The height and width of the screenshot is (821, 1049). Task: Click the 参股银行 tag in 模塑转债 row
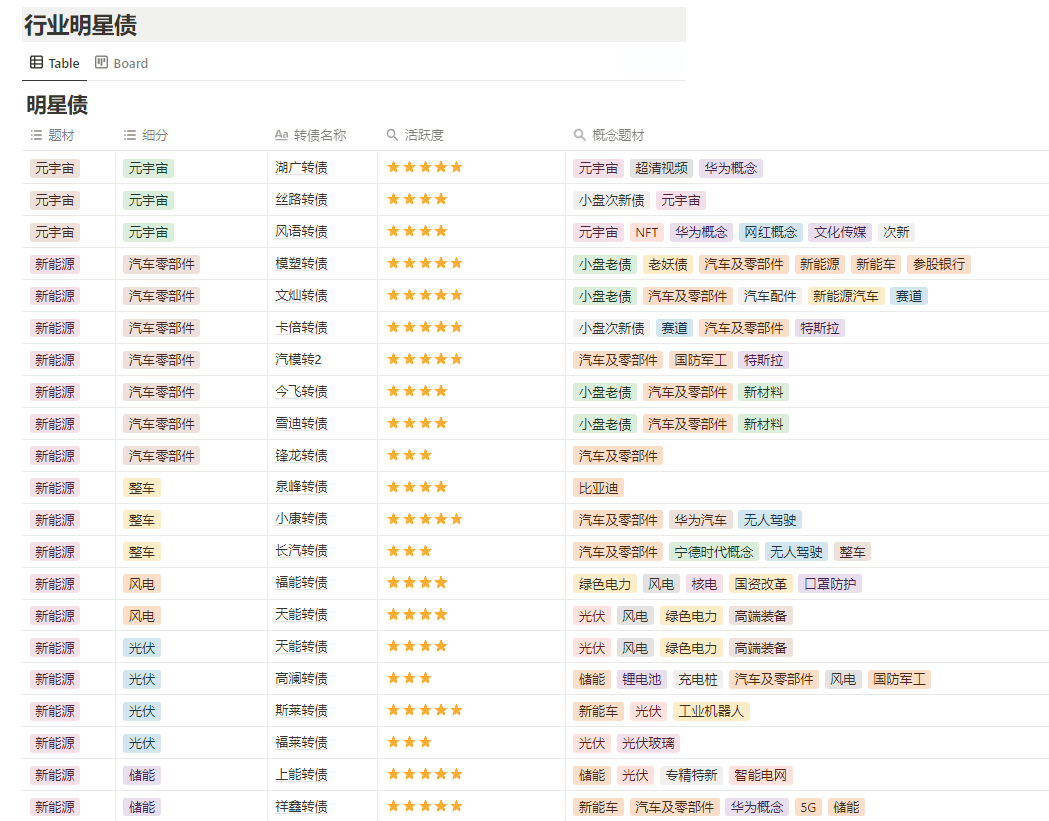pos(939,264)
